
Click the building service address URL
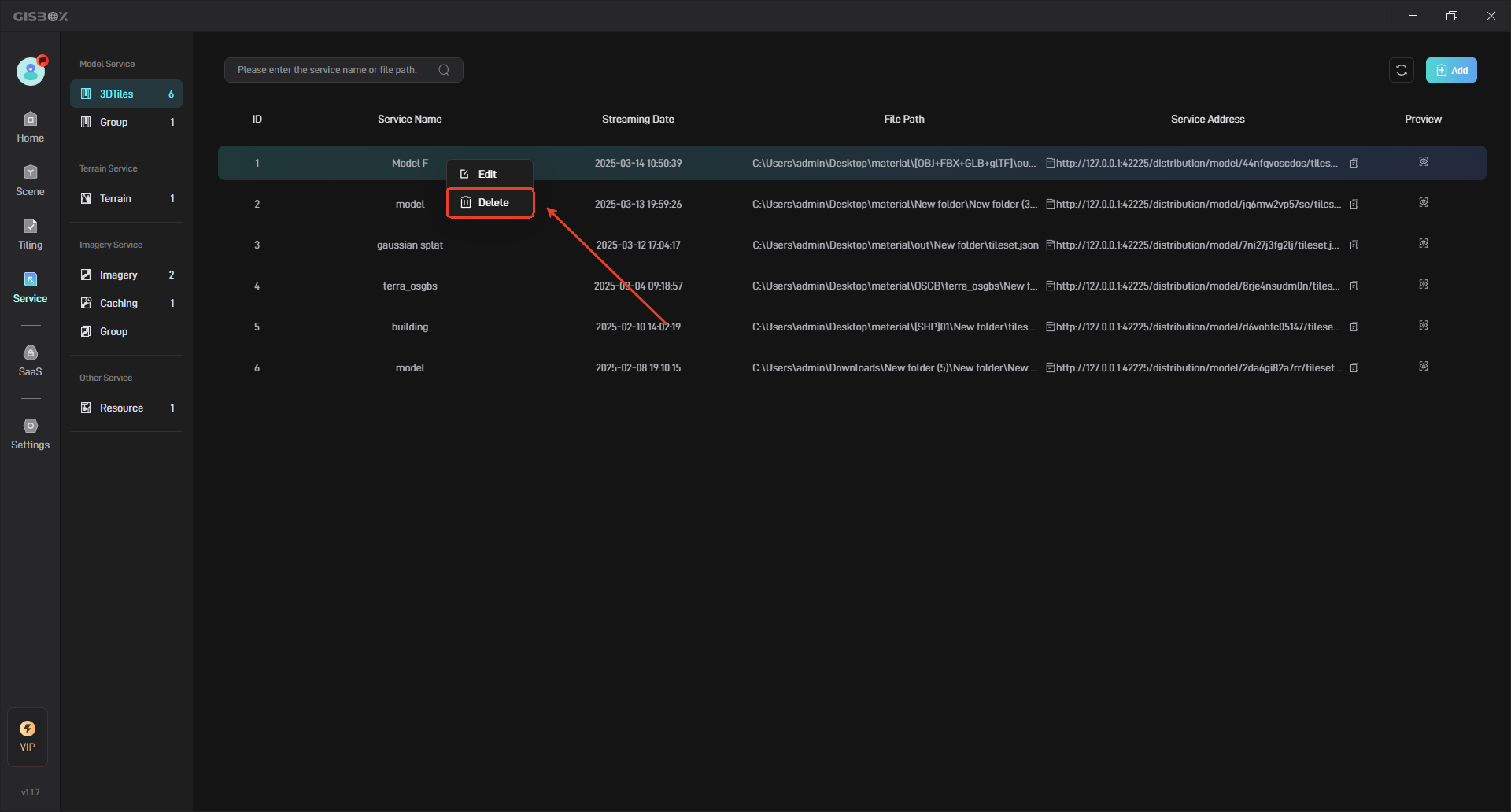pos(1198,327)
